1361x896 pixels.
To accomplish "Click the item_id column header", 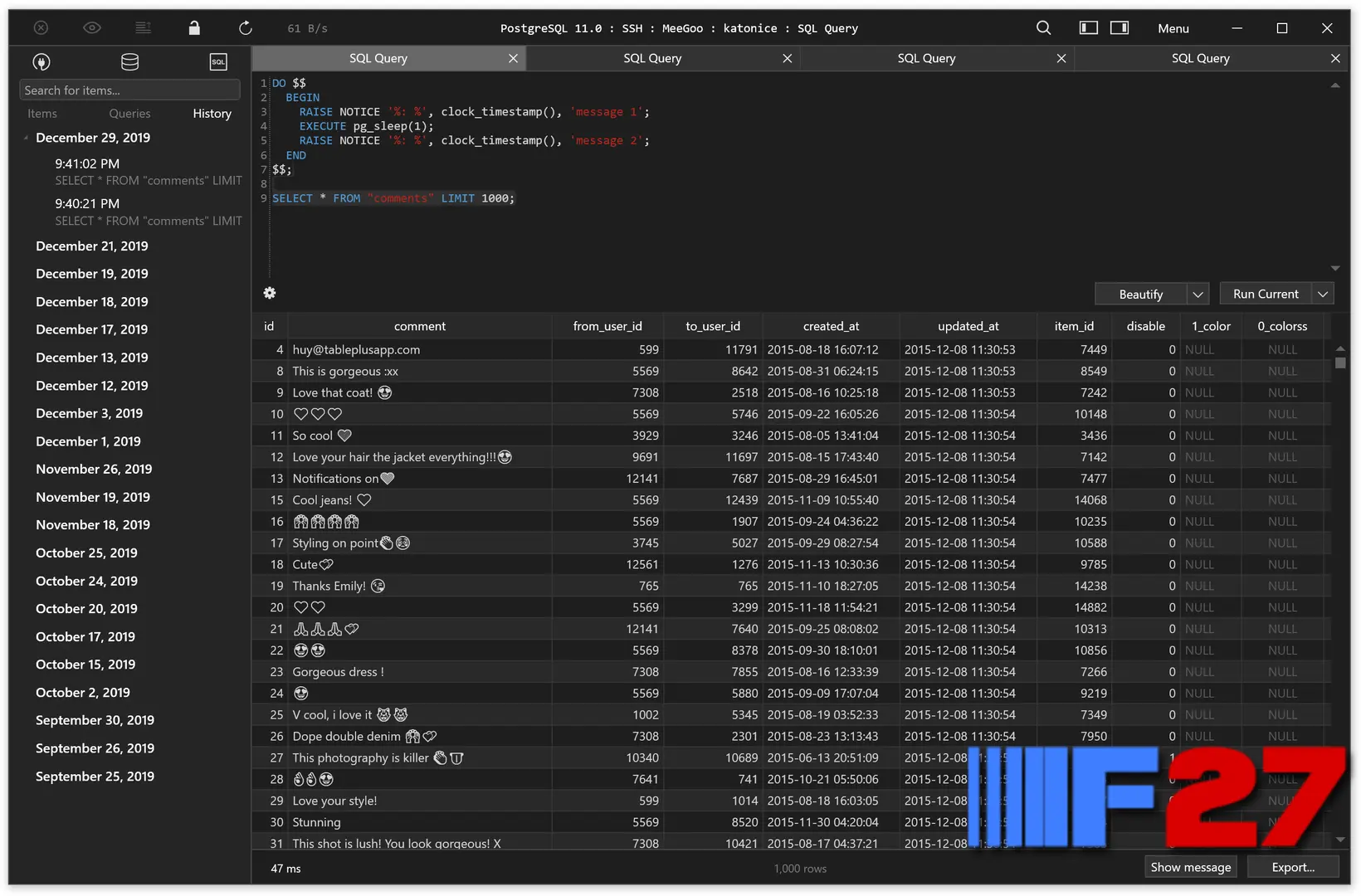I will 1074,326.
